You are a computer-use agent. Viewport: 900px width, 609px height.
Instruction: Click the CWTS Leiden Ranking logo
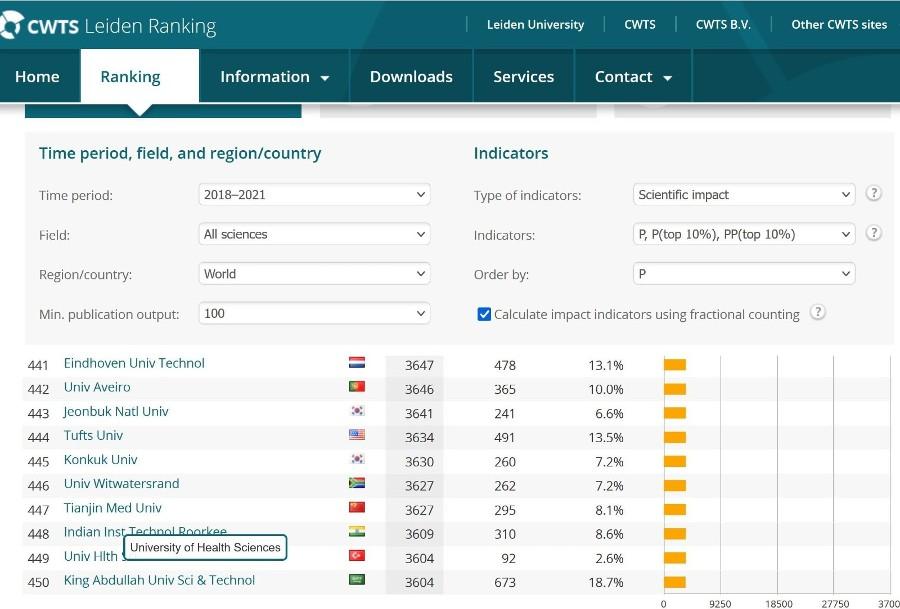point(108,25)
